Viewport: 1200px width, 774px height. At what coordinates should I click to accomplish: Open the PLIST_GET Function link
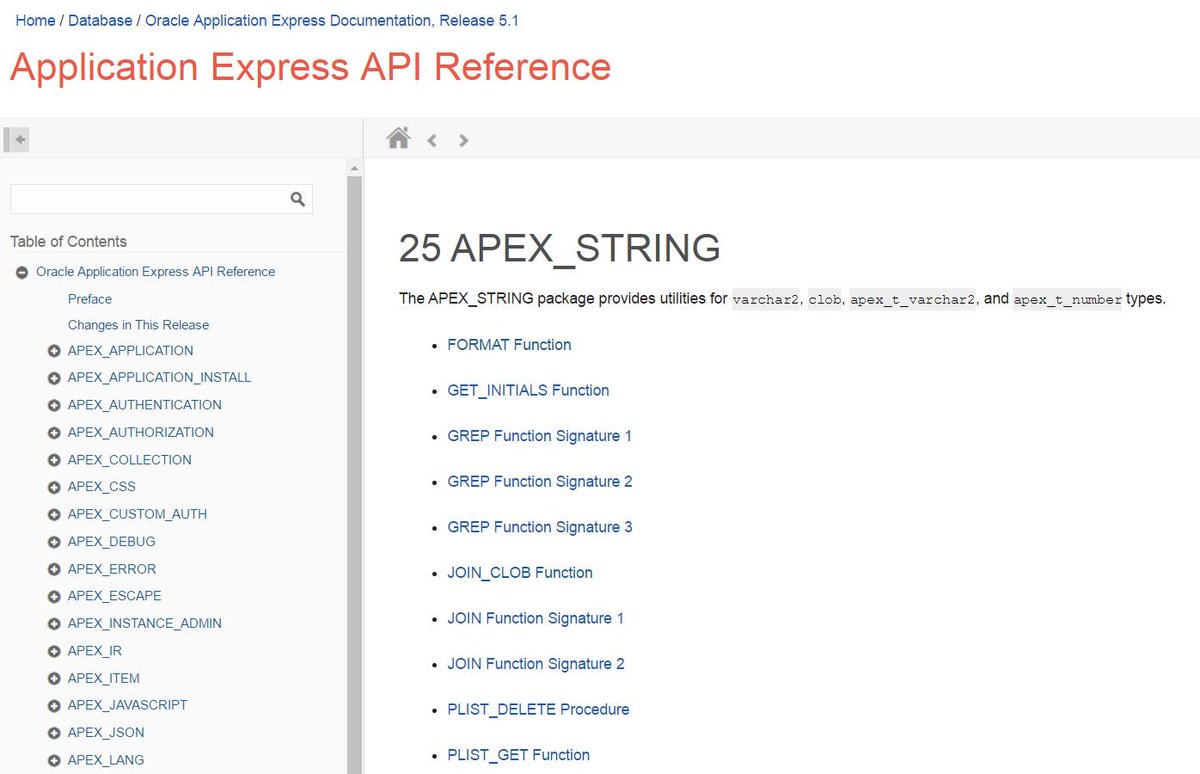pos(519,755)
